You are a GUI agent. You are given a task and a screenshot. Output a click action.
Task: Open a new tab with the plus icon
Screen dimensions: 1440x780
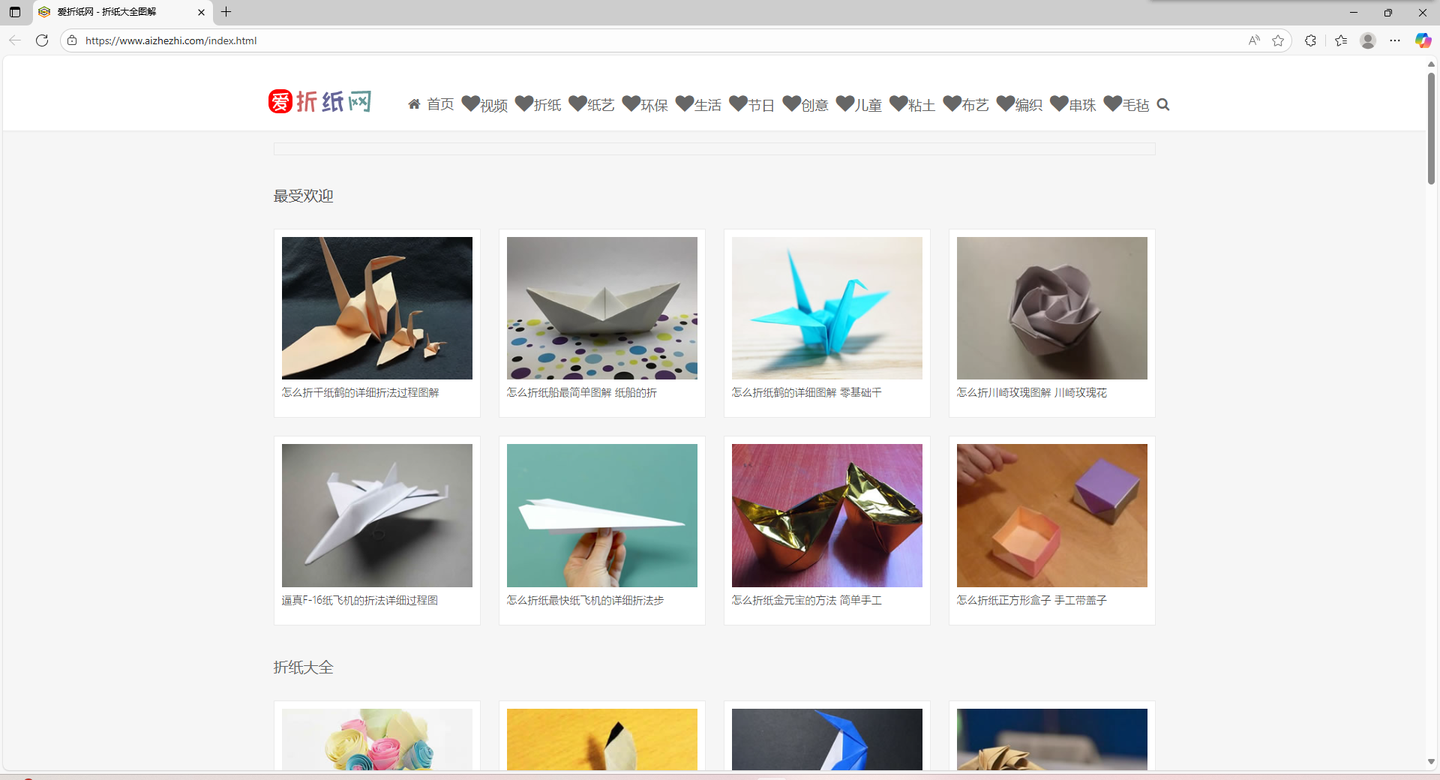click(x=226, y=12)
